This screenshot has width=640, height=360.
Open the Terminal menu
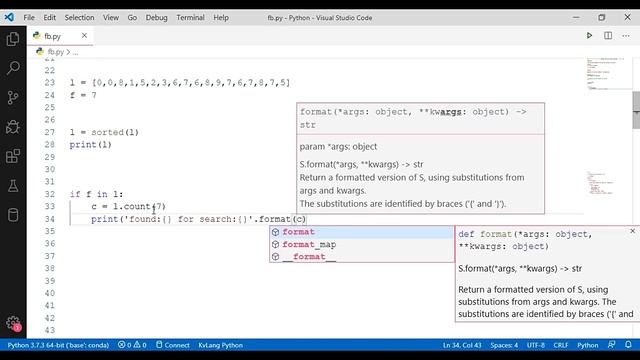point(190,18)
